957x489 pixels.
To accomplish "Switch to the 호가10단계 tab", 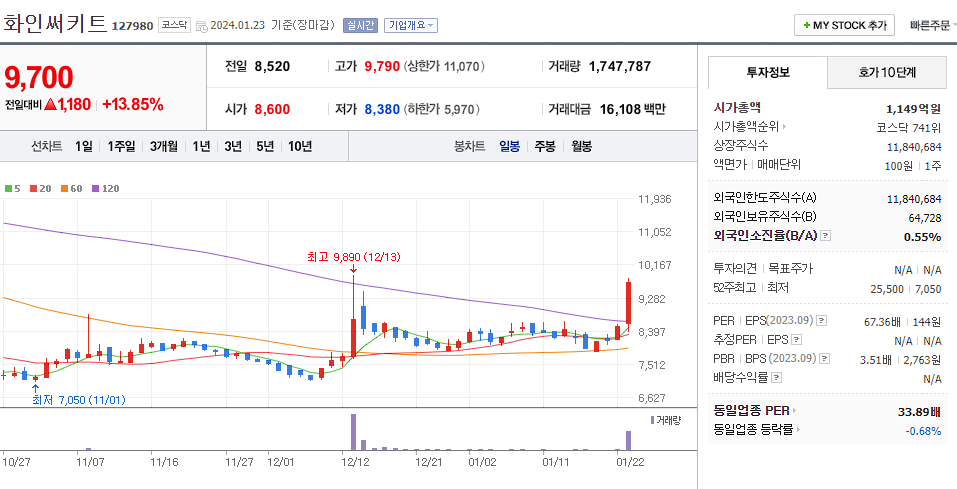I will point(887,73).
